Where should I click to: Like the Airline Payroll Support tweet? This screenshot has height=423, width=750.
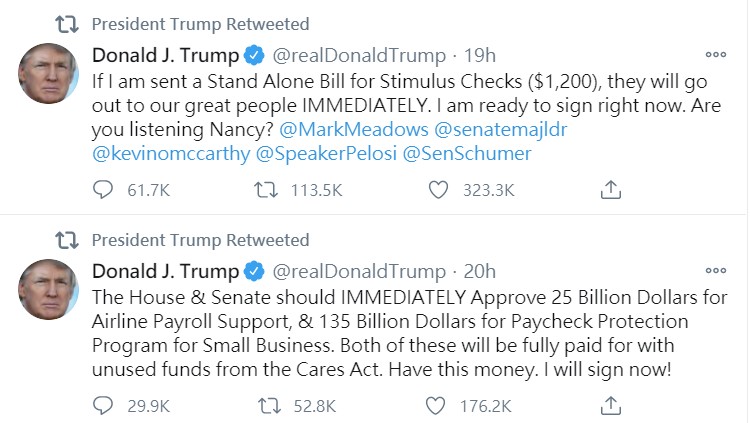point(436,405)
